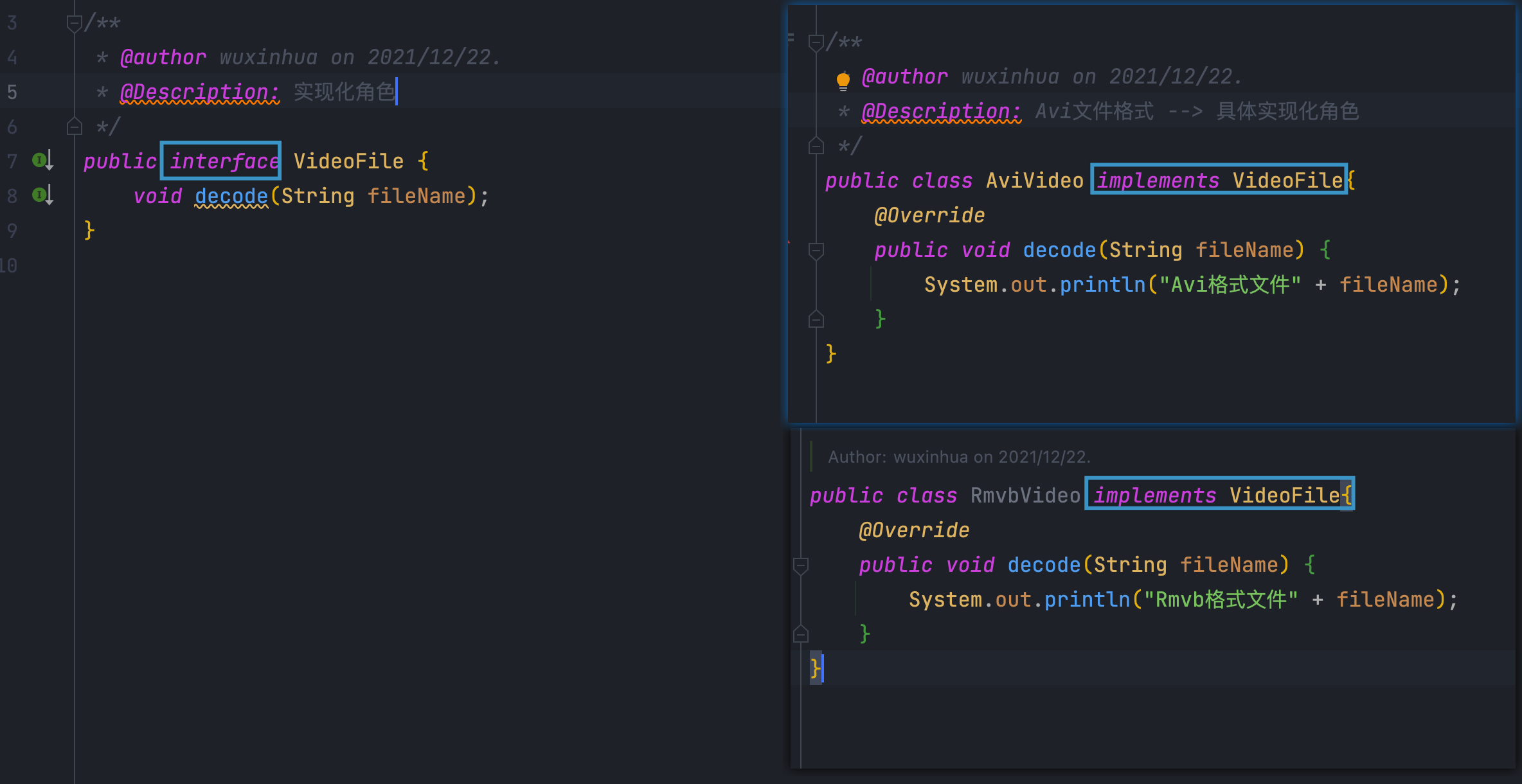This screenshot has width=1522, height=784.
Task: Click closing fold marker of AviVideo decode method
Action: click(816, 319)
